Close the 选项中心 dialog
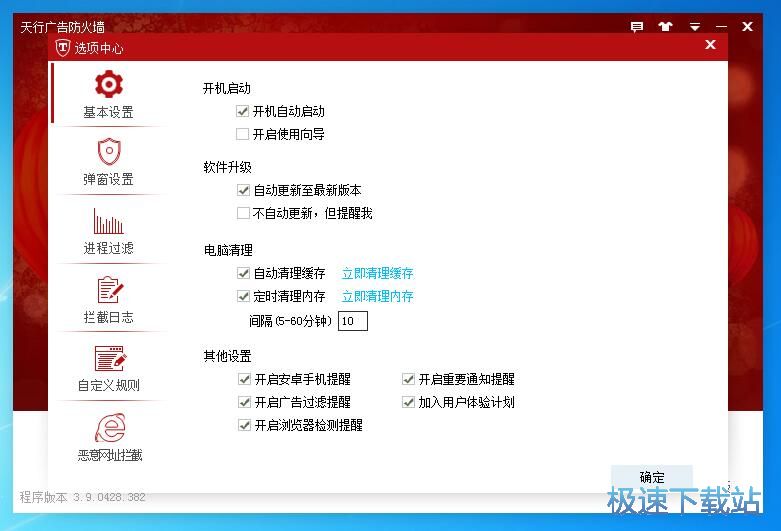The width and height of the screenshot is (781, 531). [711, 45]
